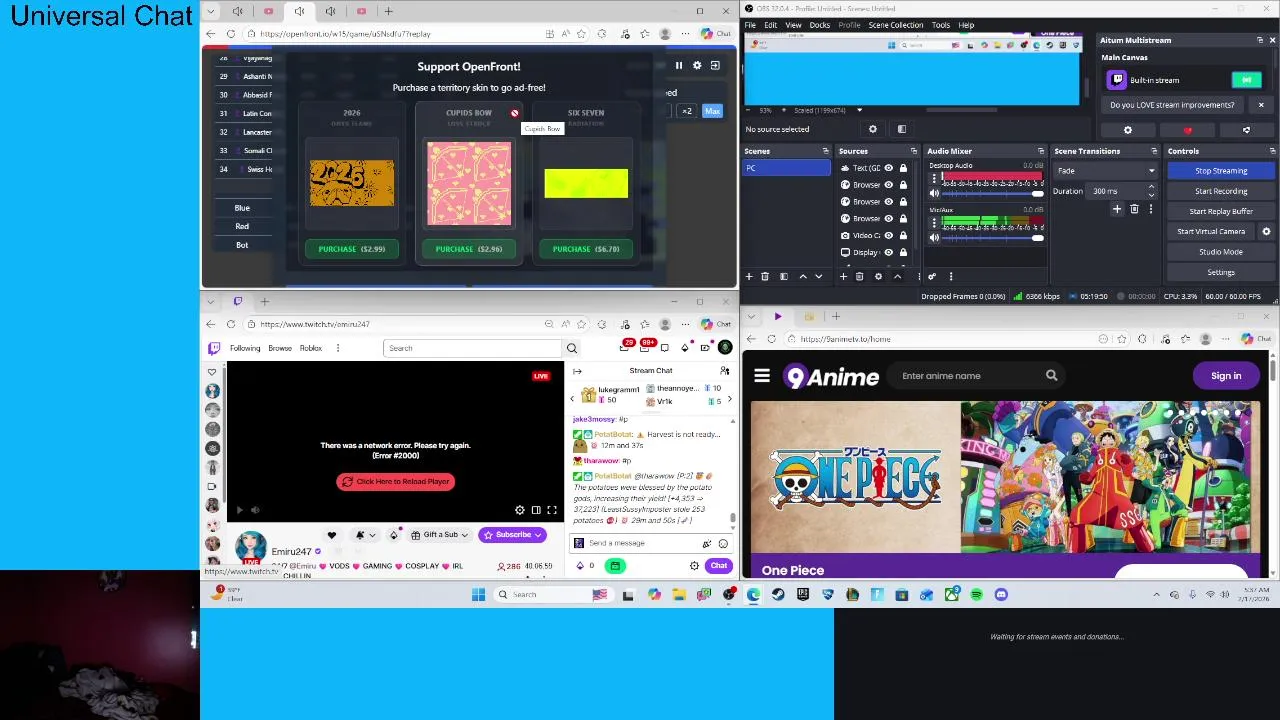Click the Twitch search magnifier icon

(572, 348)
